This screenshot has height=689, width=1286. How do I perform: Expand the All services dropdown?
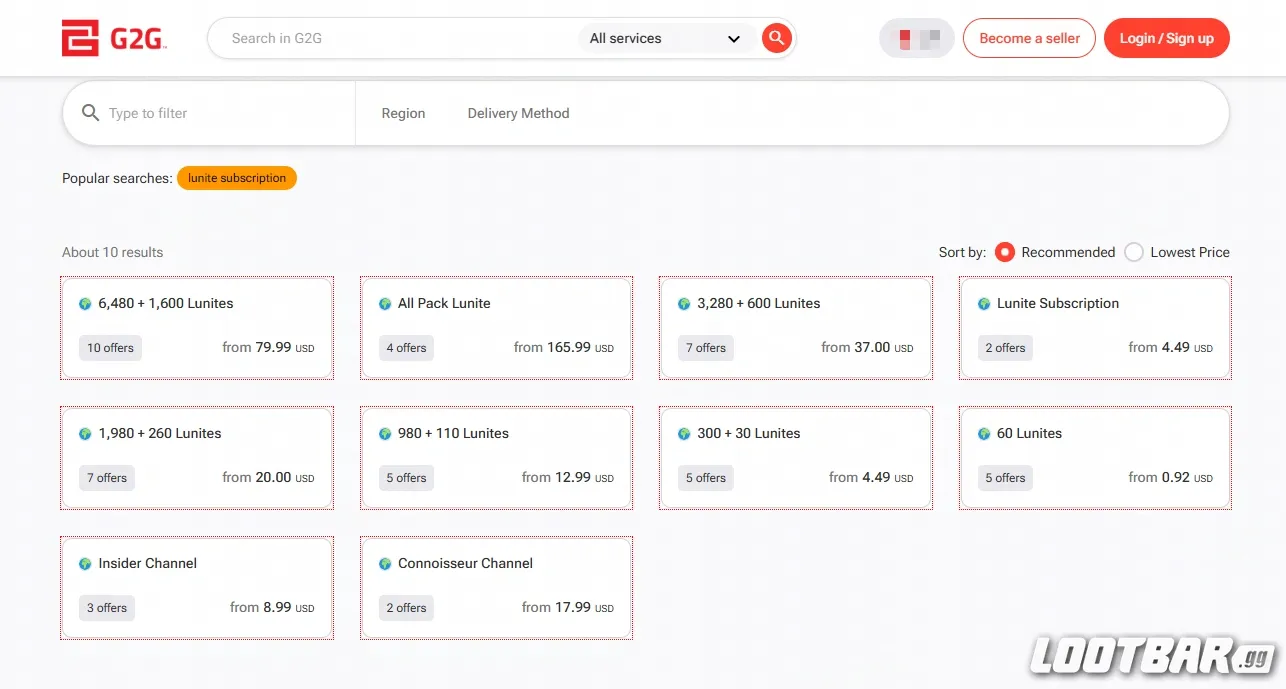[x=664, y=39]
